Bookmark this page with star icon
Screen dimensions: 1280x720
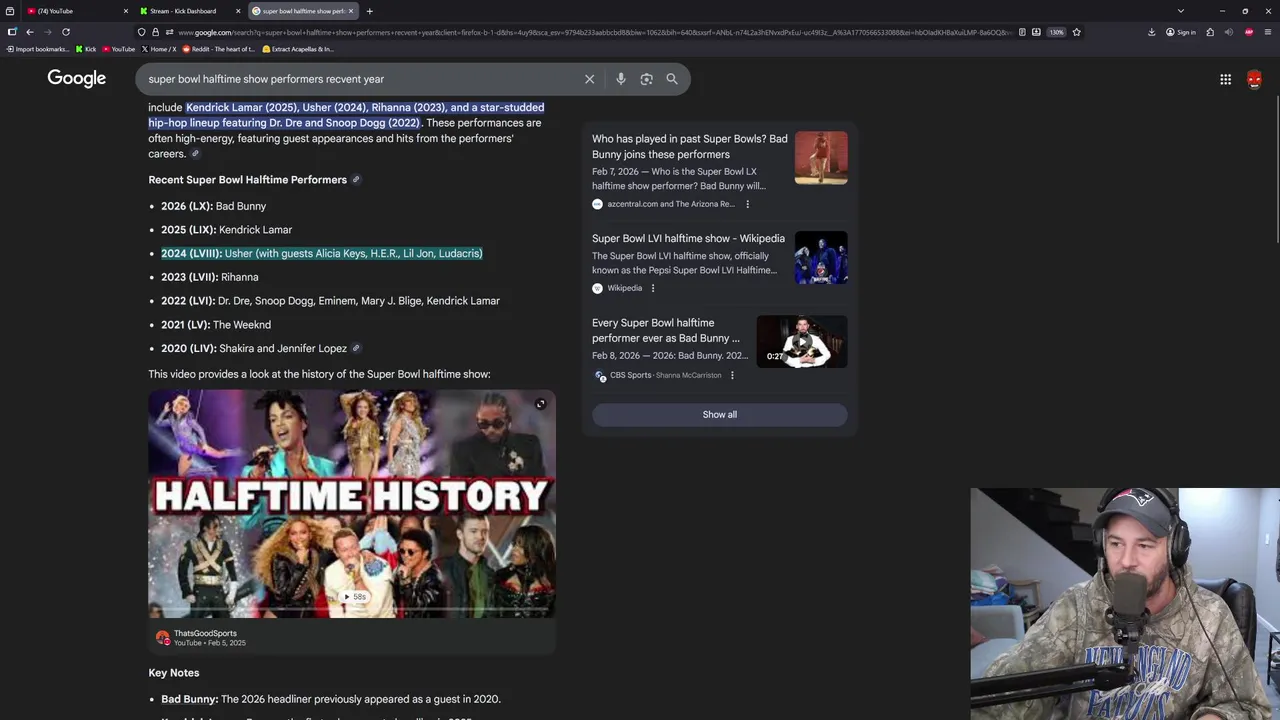[1076, 32]
